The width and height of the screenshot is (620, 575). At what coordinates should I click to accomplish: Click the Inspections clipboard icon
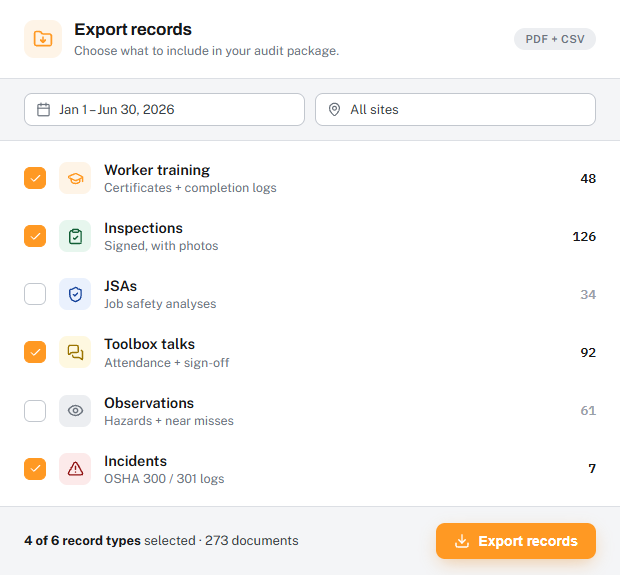click(x=75, y=236)
